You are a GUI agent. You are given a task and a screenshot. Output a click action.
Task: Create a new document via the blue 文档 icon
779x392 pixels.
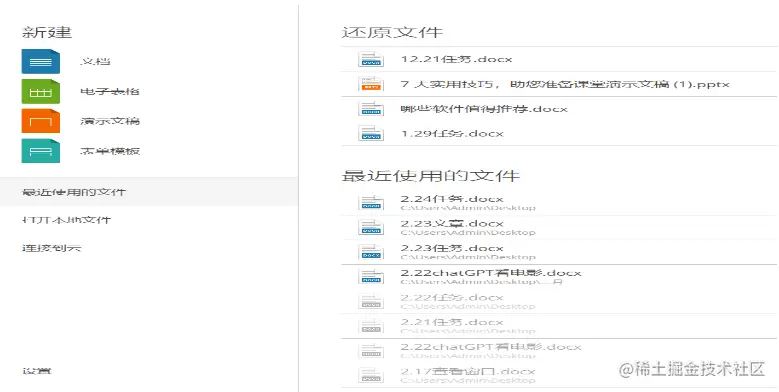pyautogui.click(x=41, y=62)
